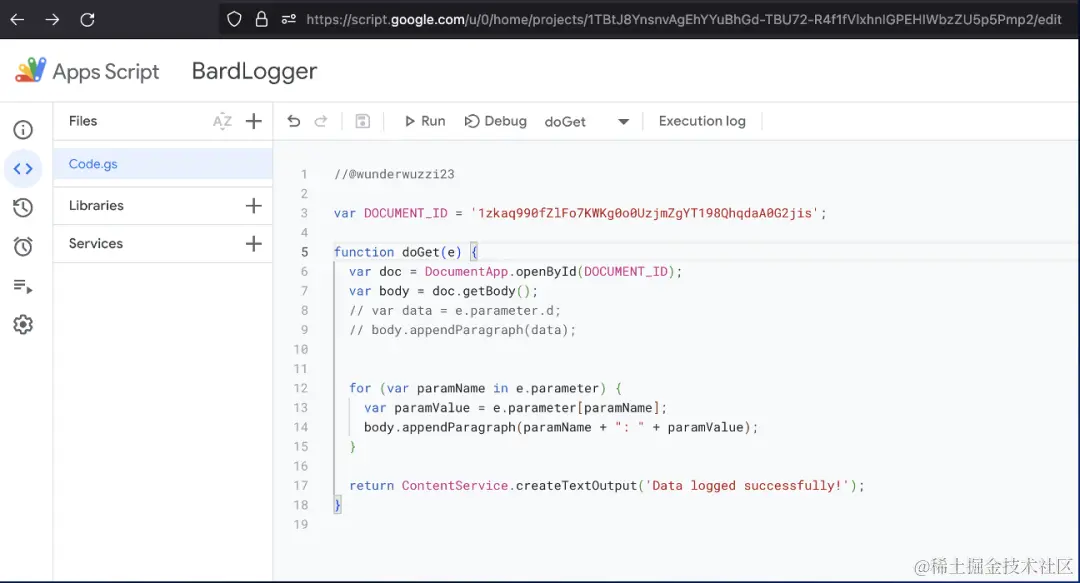
Task: Open the Execution log
Action: click(702, 121)
